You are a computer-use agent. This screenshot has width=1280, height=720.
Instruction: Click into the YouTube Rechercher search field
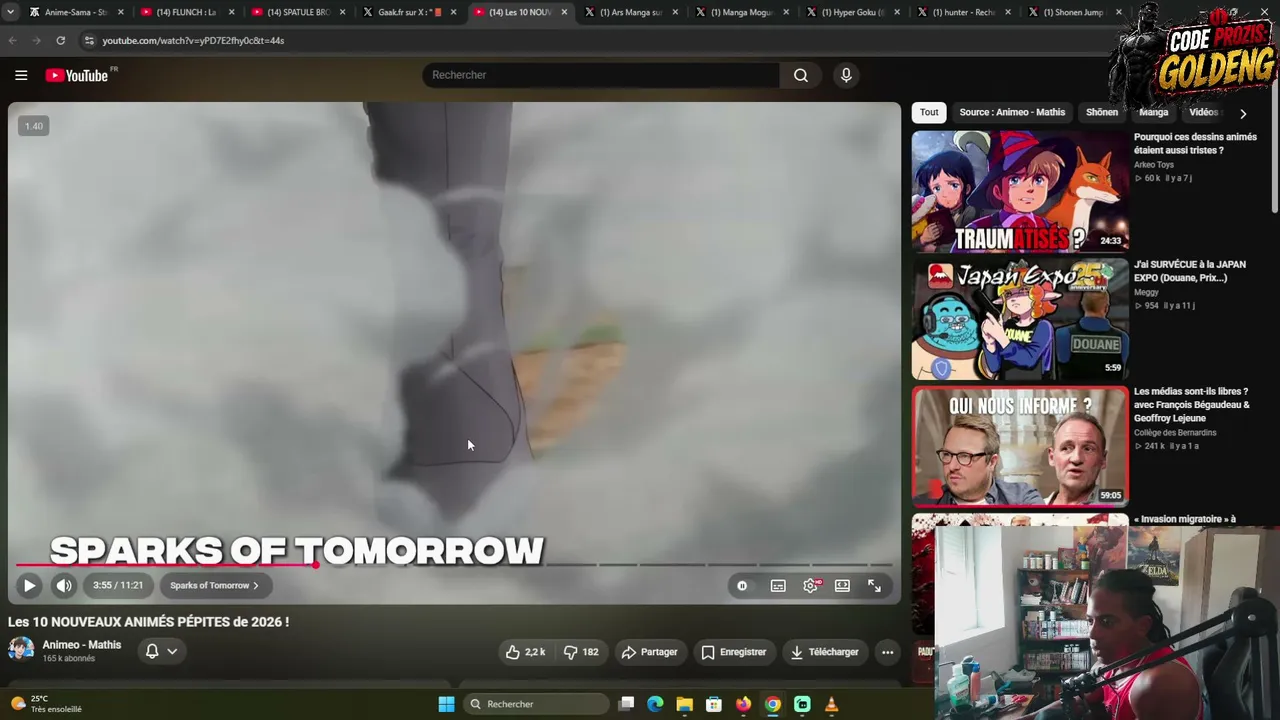(x=601, y=75)
